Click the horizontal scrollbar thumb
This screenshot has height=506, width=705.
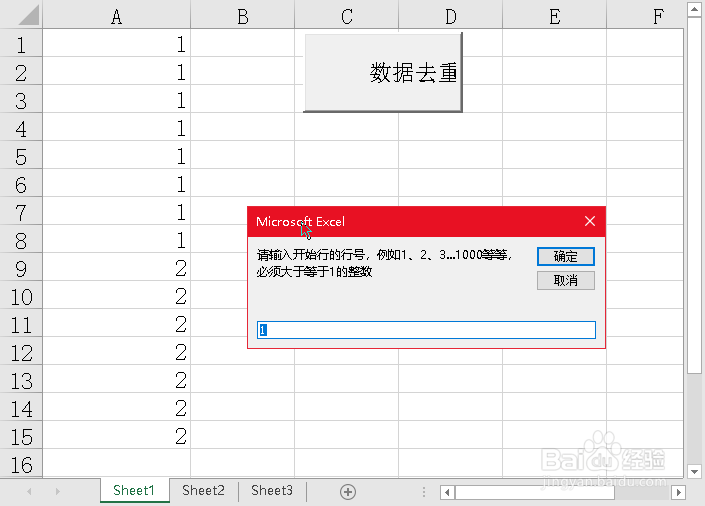pyautogui.click(x=535, y=492)
